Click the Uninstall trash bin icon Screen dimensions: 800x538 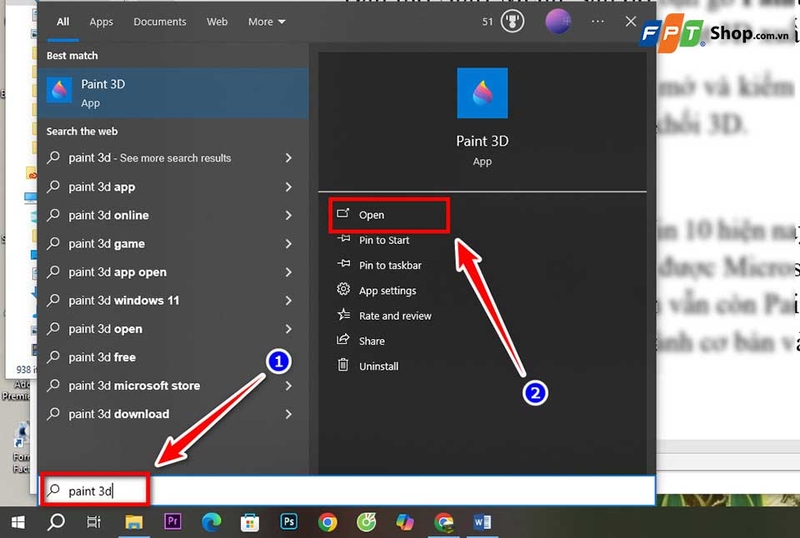[x=343, y=365]
